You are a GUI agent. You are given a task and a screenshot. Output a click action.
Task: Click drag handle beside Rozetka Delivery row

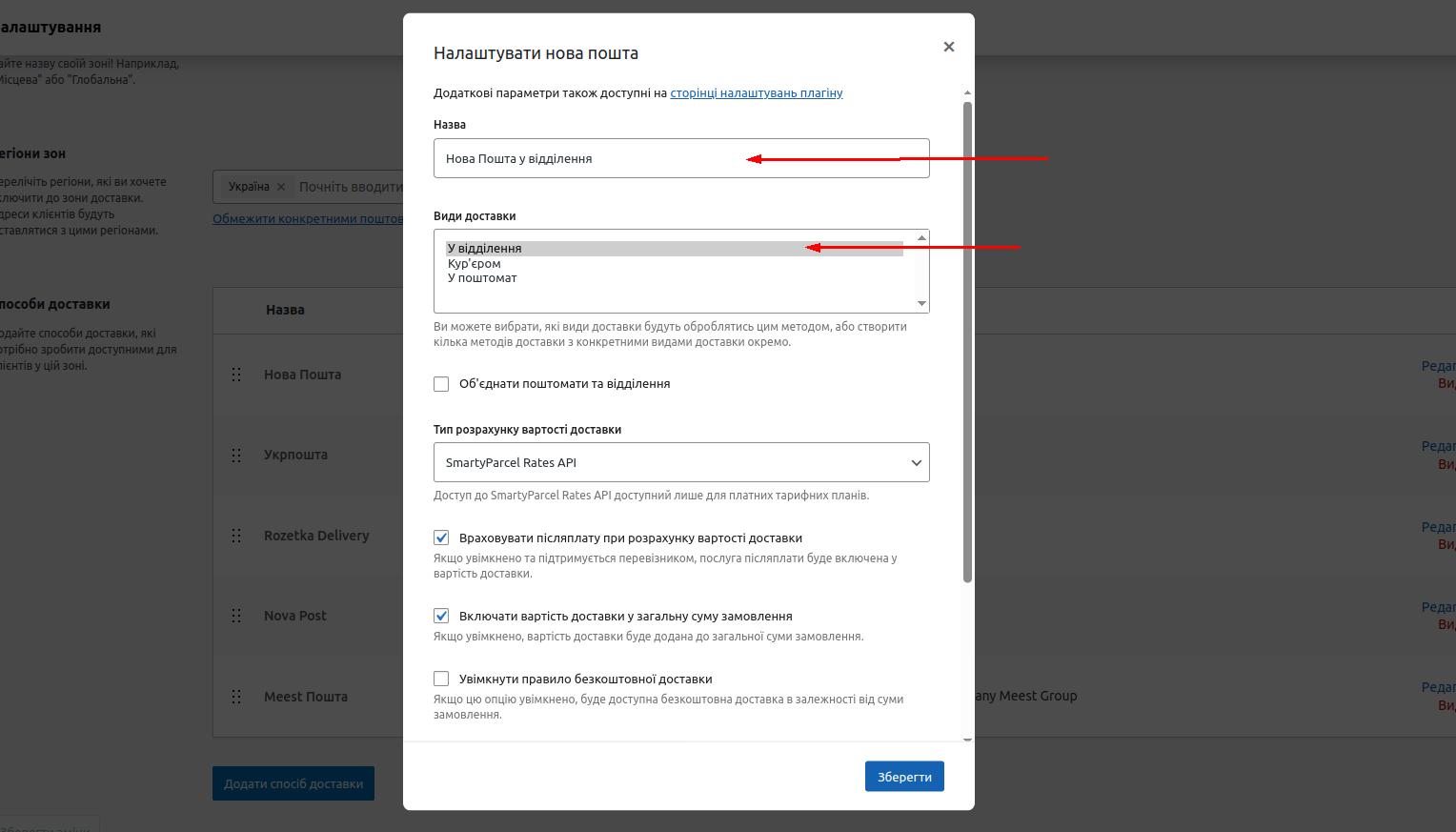click(236, 536)
